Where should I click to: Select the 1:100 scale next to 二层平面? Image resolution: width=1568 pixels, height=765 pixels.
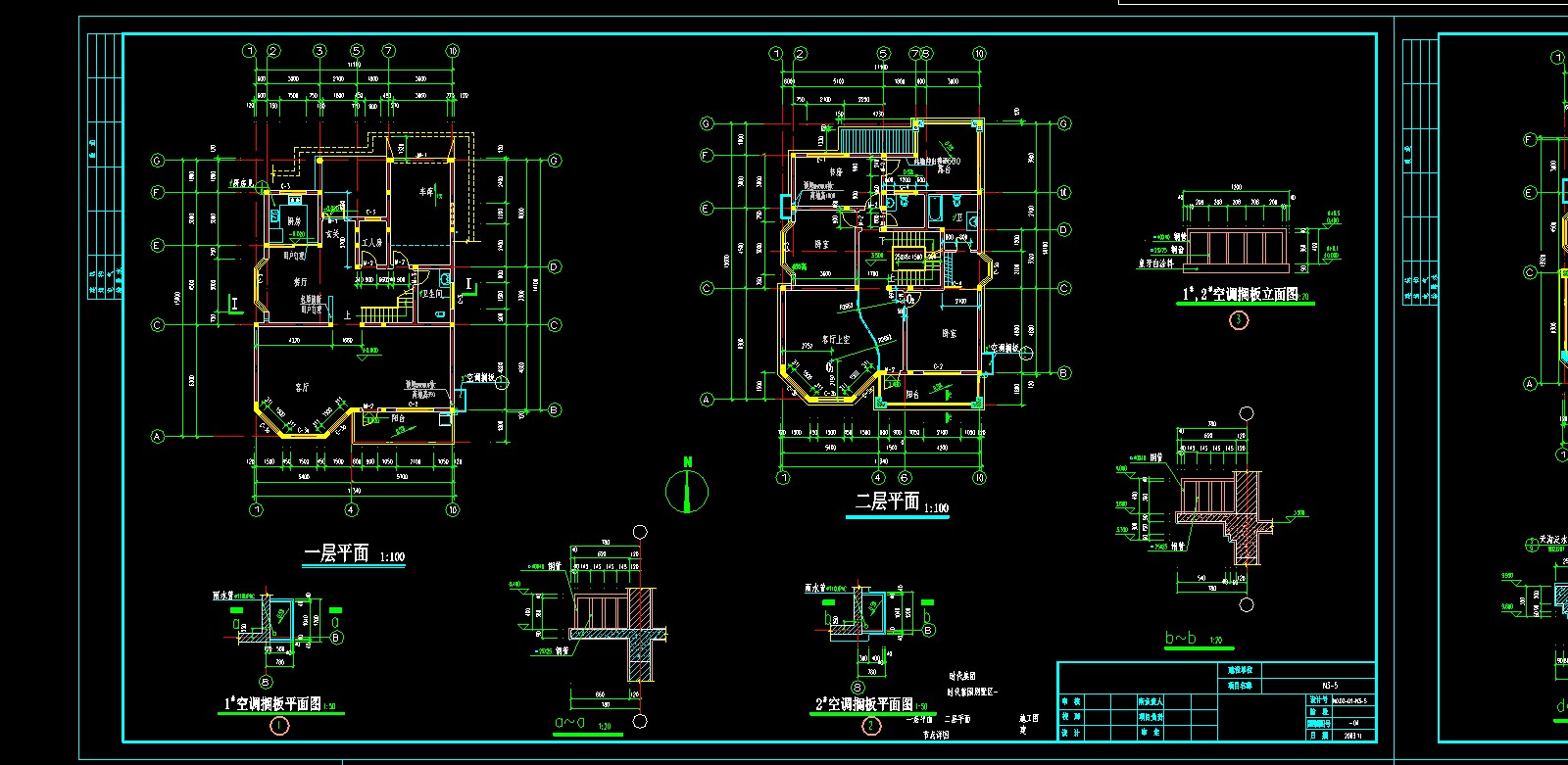pyautogui.click(x=936, y=508)
